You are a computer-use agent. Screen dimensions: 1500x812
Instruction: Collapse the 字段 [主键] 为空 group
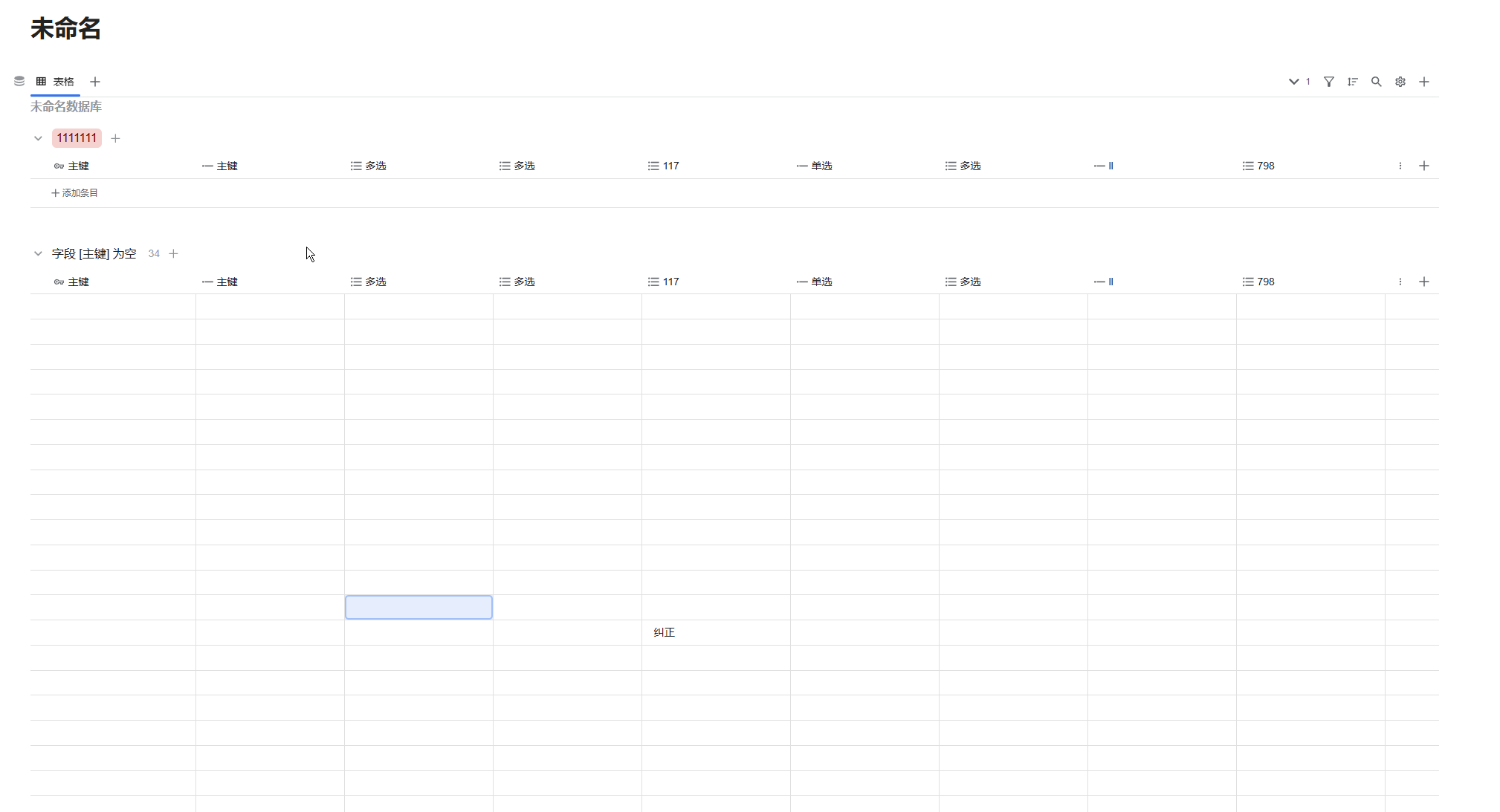[x=38, y=254]
